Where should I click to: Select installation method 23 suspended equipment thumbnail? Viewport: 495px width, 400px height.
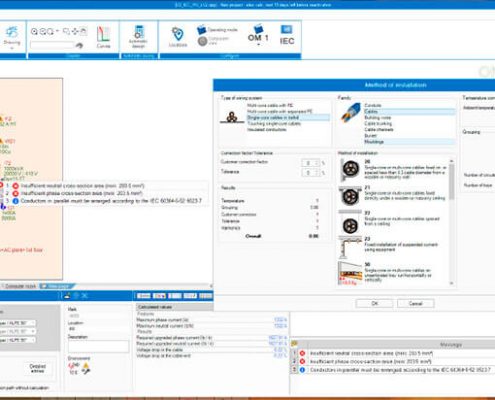(350, 248)
